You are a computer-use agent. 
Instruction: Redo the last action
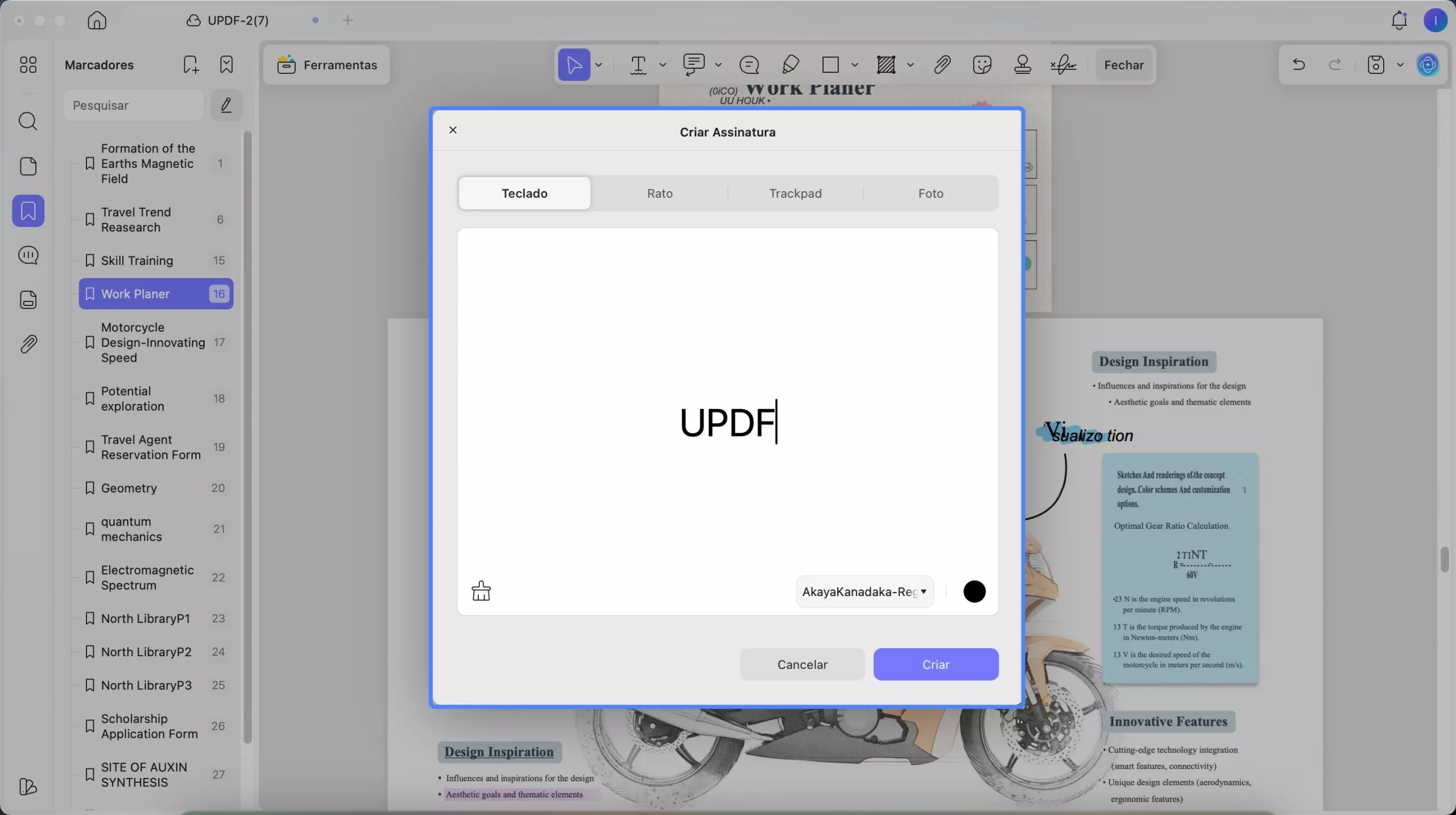point(1335,65)
